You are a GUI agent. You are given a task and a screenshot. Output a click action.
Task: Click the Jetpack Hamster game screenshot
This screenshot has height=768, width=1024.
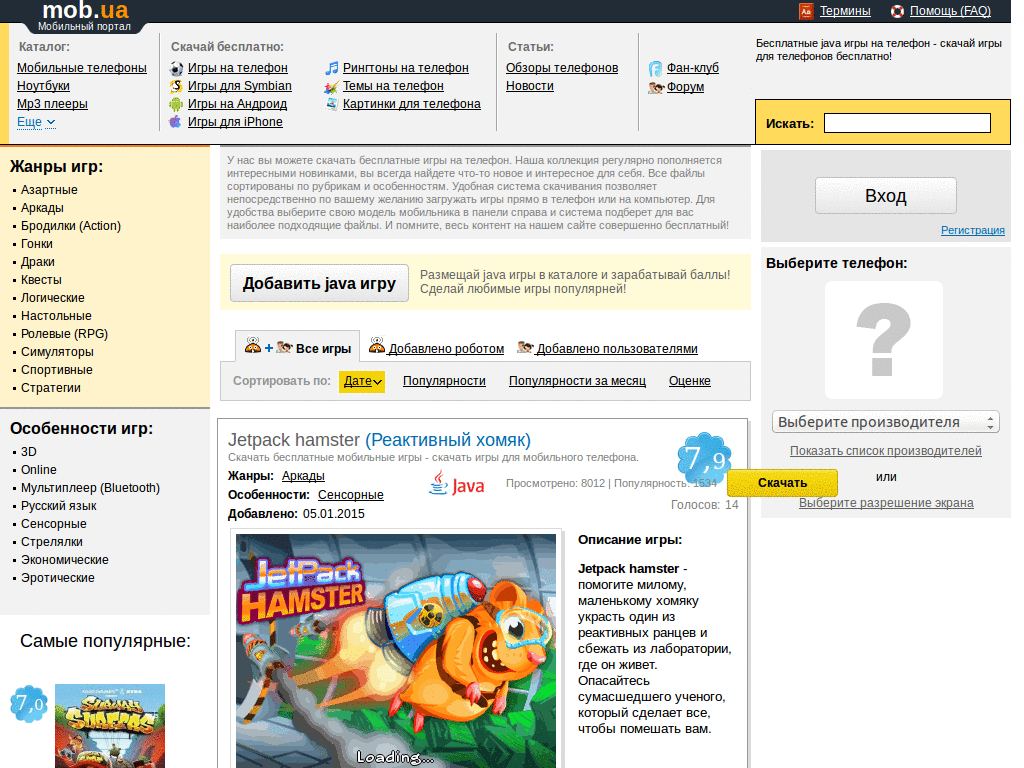pos(396,650)
